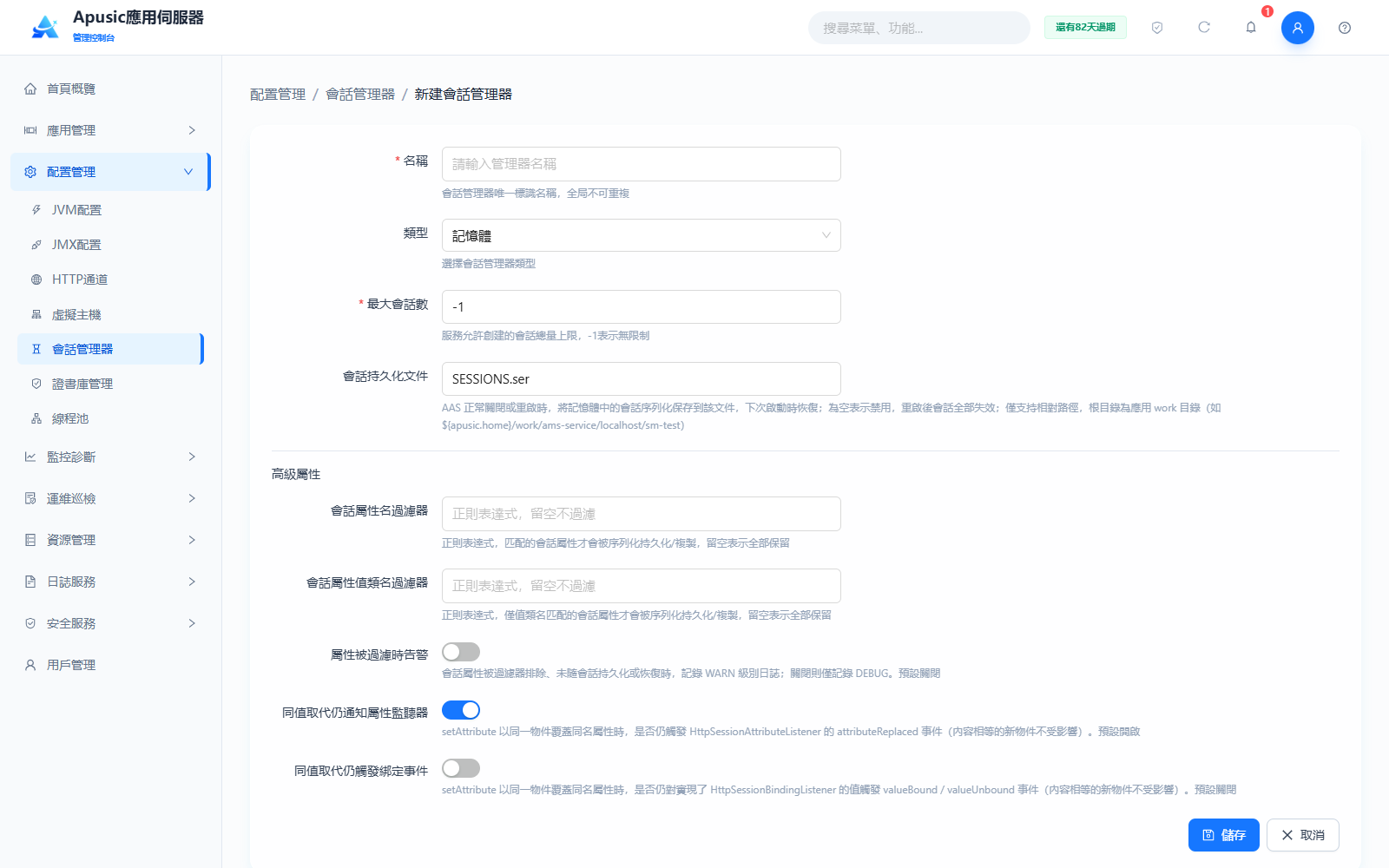Click the 安全服務 shield icon

[30, 623]
